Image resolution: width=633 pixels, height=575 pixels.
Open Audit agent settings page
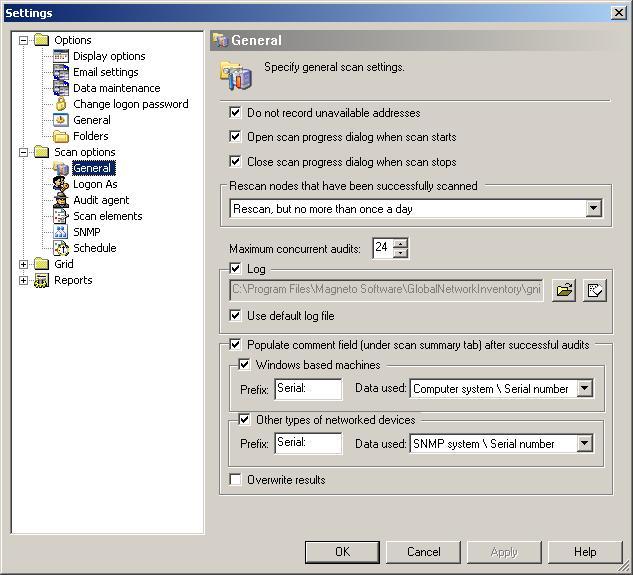coord(101,200)
